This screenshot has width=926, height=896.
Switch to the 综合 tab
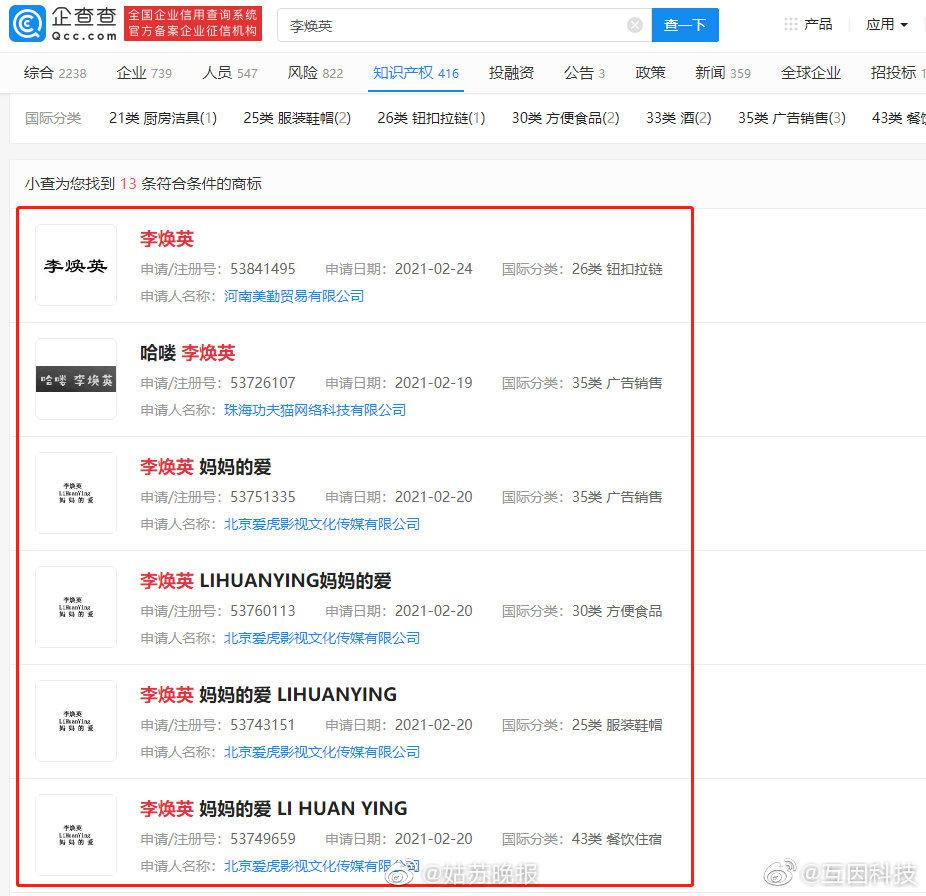(x=55, y=73)
